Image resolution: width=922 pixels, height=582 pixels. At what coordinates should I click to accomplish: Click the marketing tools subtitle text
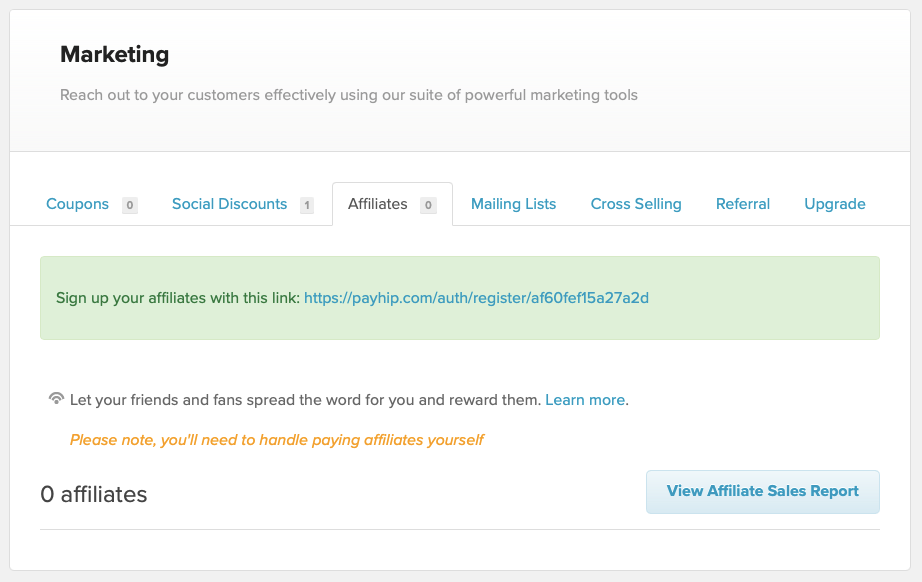[x=349, y=95]
